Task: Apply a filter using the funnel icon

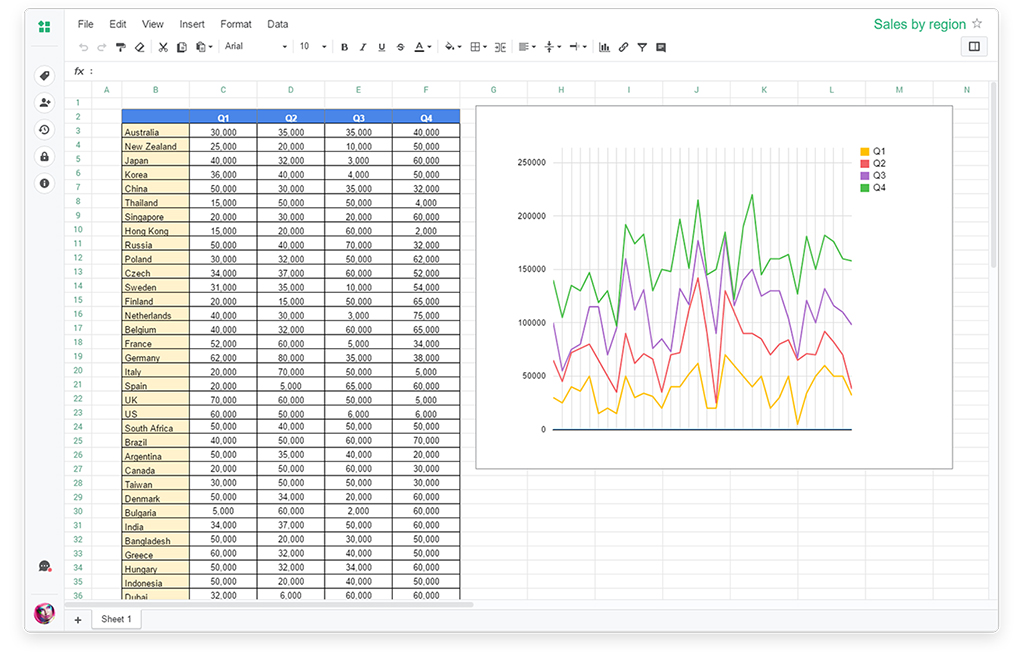Action: click(642, 47)
